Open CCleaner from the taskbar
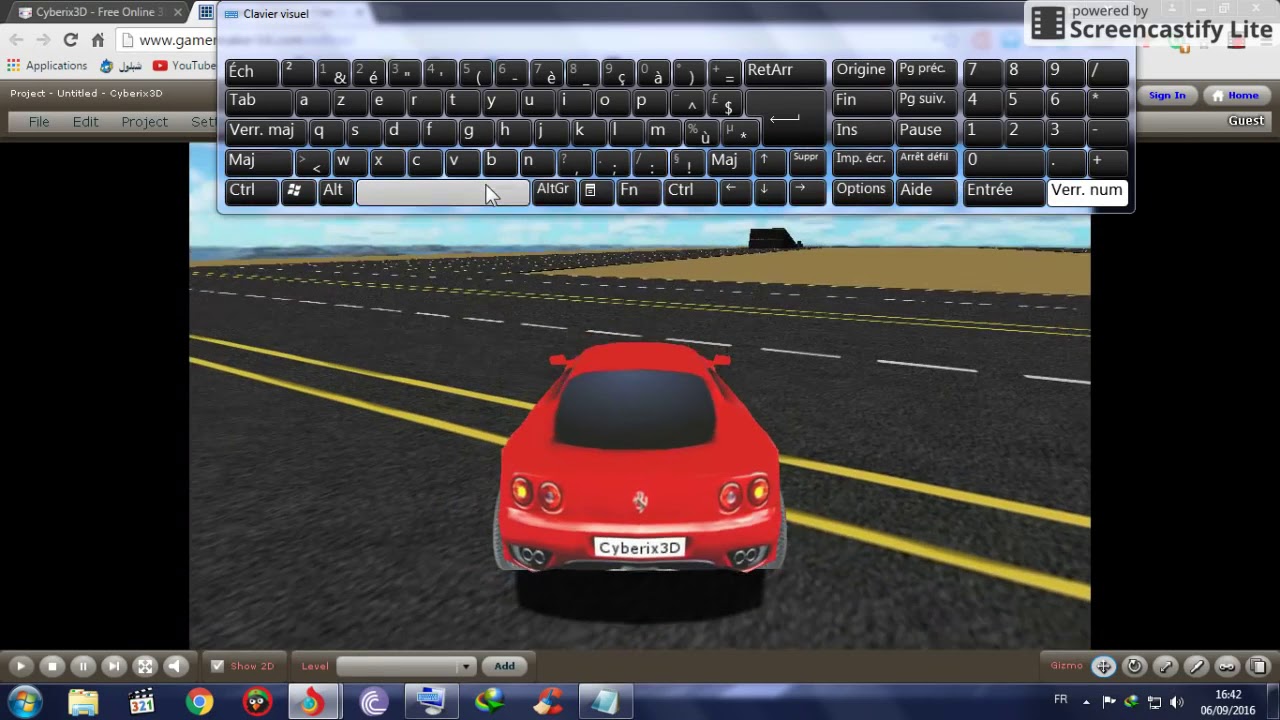The height and width of the screenshot is (720, 1280). coord(547,702)
